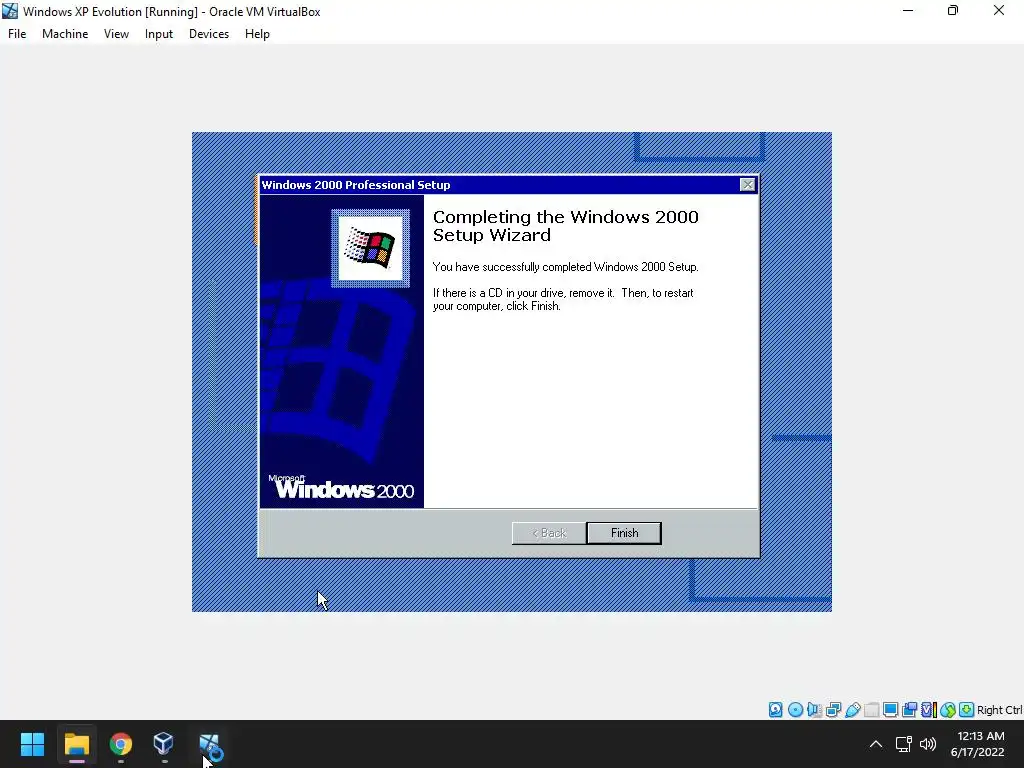Click the volume icon in system tray
1024x768 pixels.
click(x=928, y=744)
